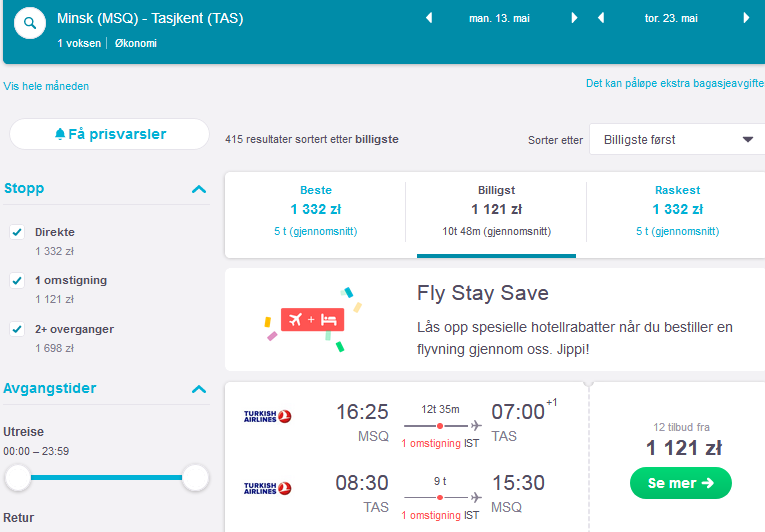Viewport: 765px width, 532px height.
Task: Open Vis hele måneden link
Action: coord(46,86)
